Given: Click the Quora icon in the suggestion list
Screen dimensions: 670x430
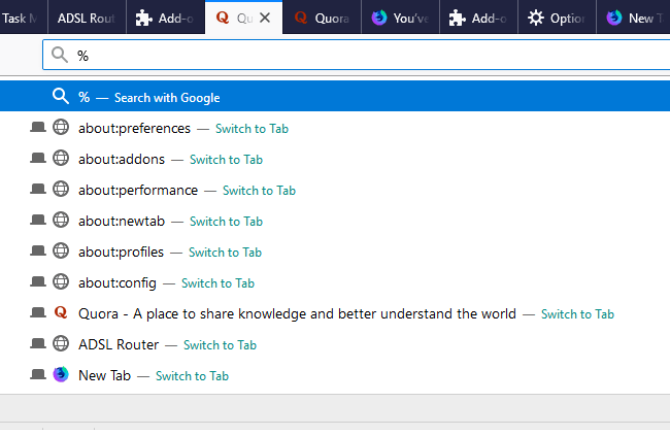Looking at the screenshot, I should (61, 313).
